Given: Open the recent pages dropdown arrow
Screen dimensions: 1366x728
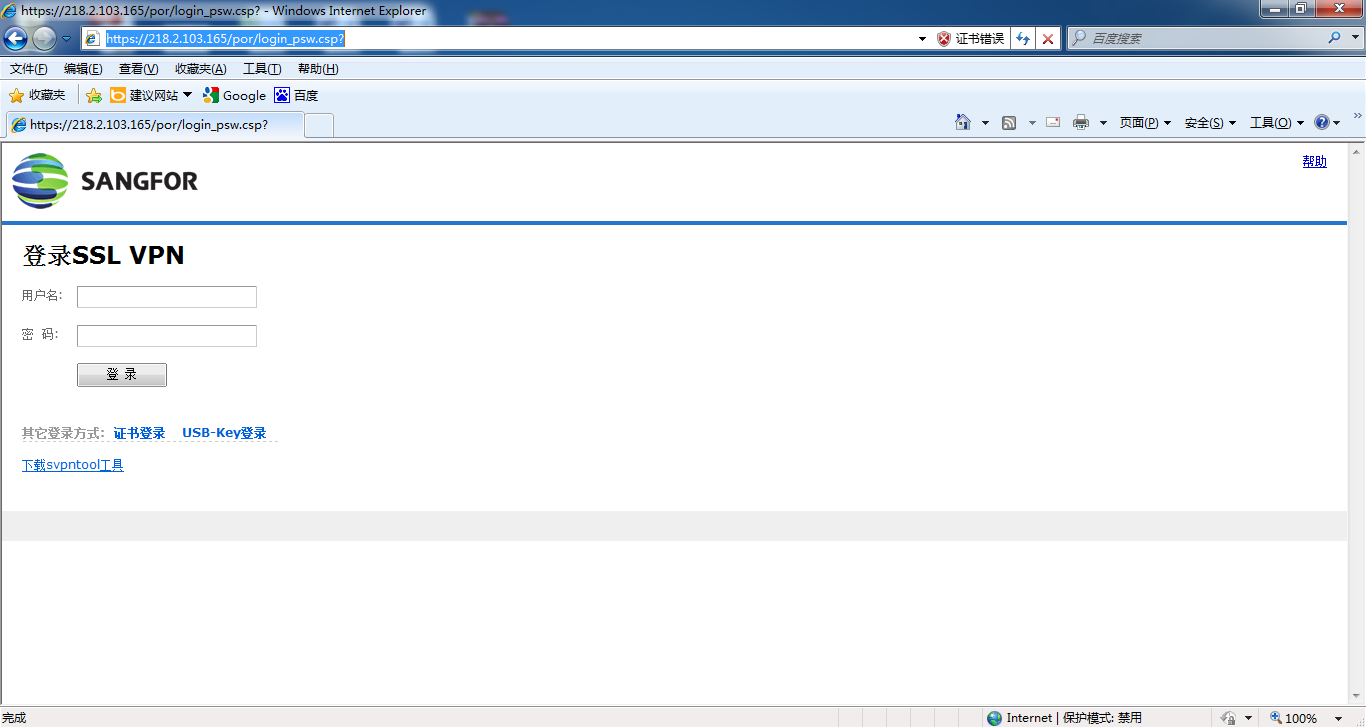Looking at the screenshot, I should coord(67,39).
